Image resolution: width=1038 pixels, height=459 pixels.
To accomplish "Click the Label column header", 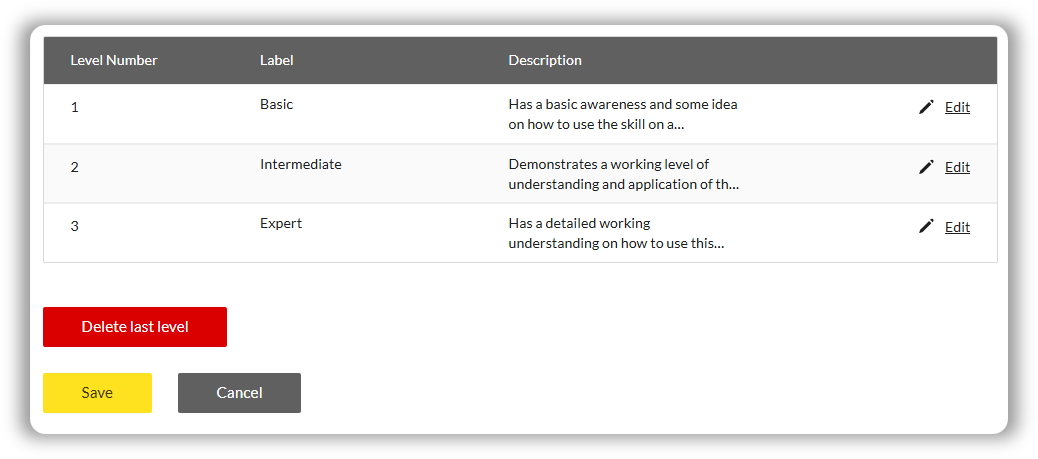I will click(x=277, y=60).
